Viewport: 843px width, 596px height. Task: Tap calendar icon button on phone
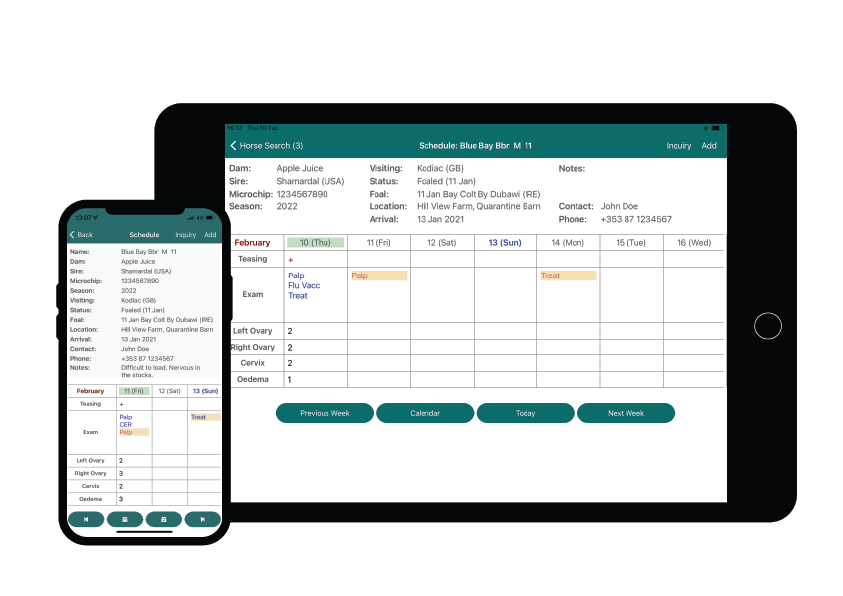tap(125, 519)
